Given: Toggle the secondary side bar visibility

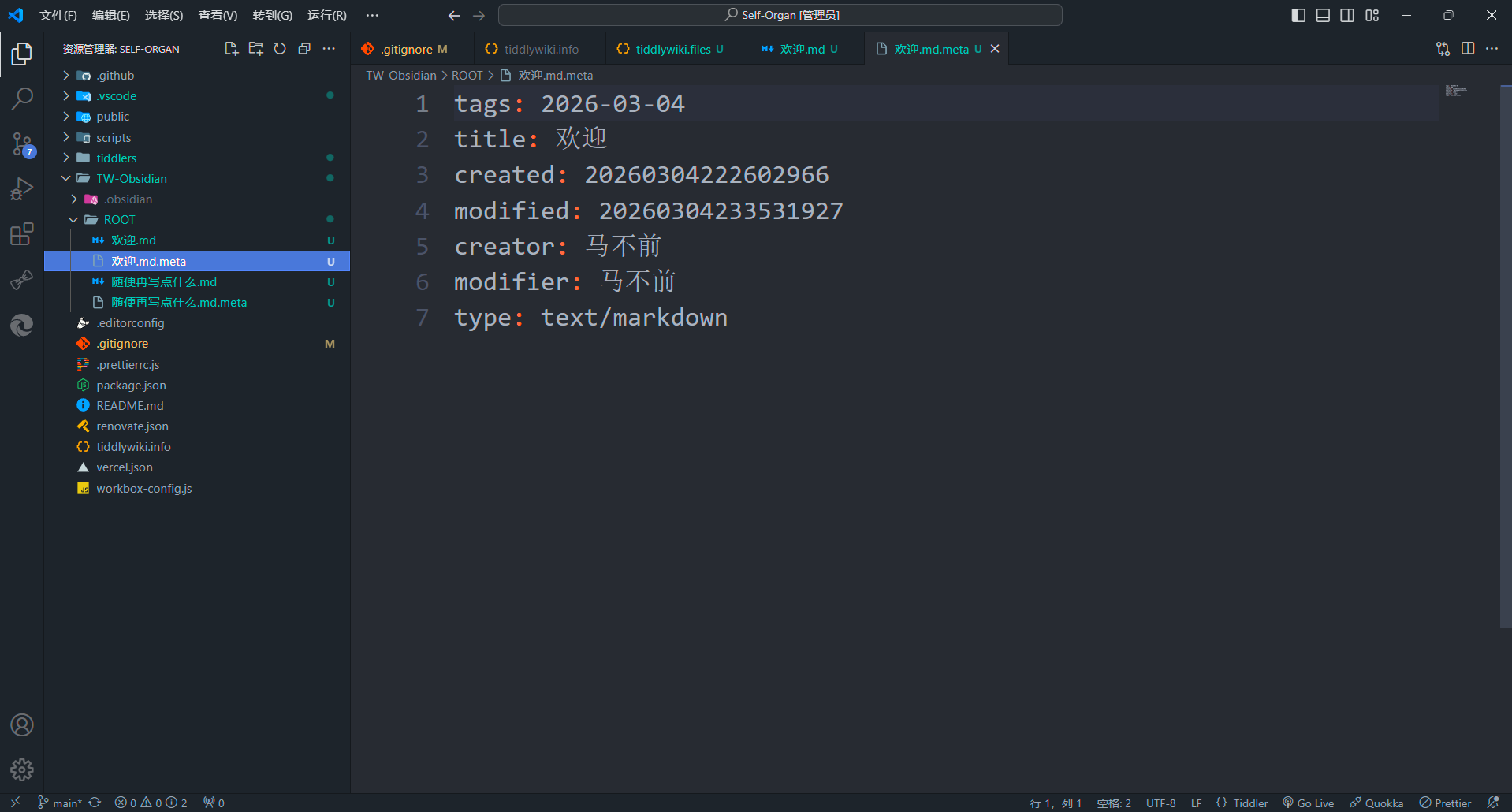Looking at the screenshot, I should click(x=1347, y=15).
